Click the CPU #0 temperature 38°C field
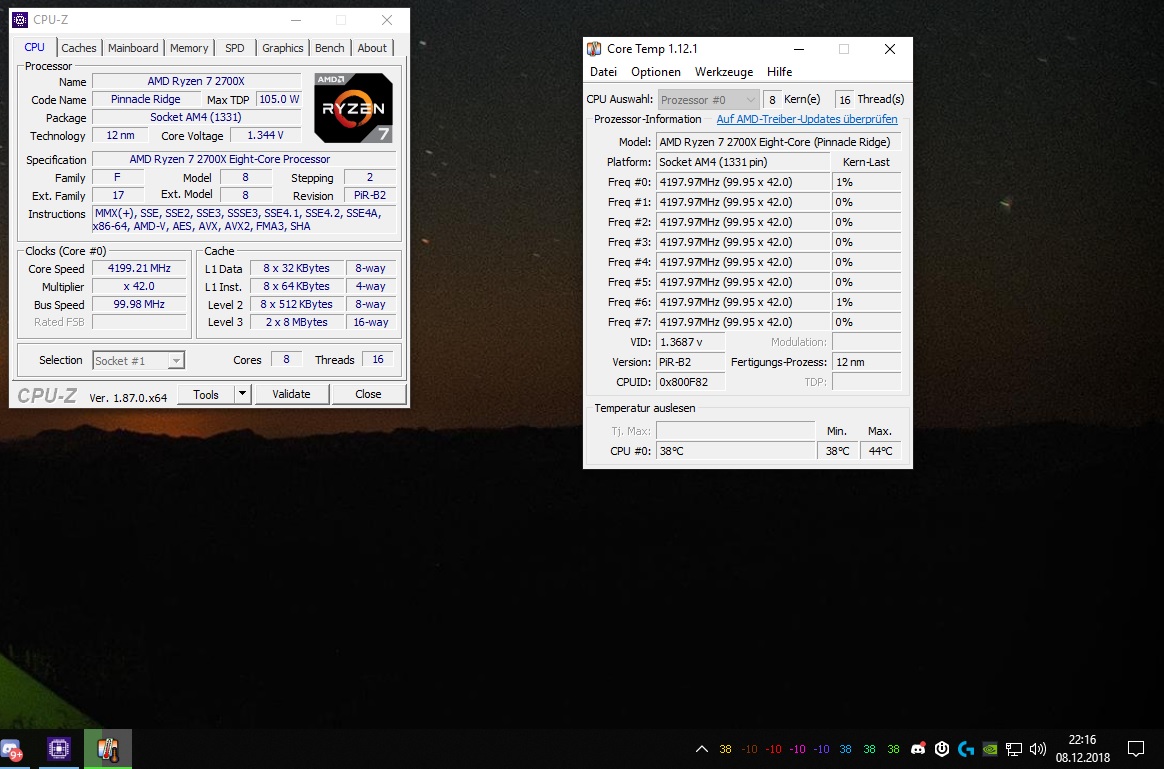Screen dimensions: 1164x769 [x=735, y=451]
